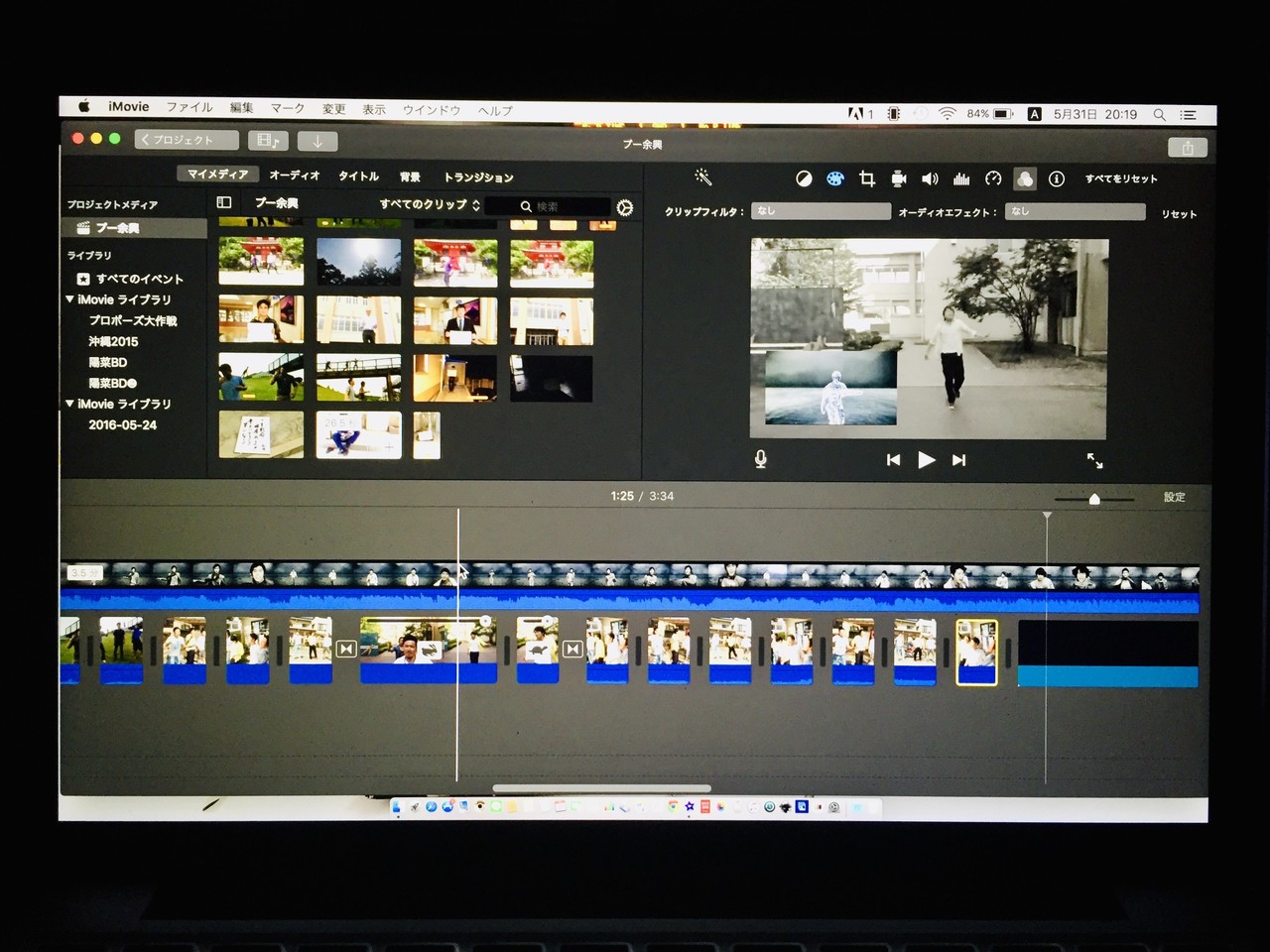Click the media library filmstrip-music button

click(x=268, y=141)
